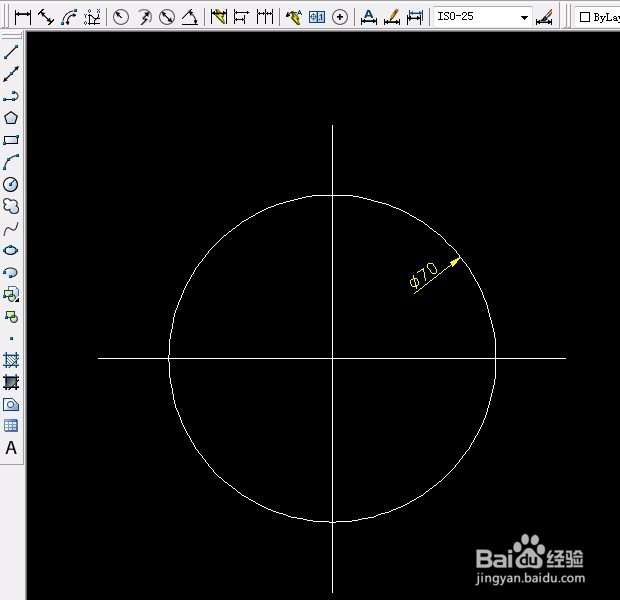Select the Radius dimension tool

pyautogui.click(x=121, y=17)
